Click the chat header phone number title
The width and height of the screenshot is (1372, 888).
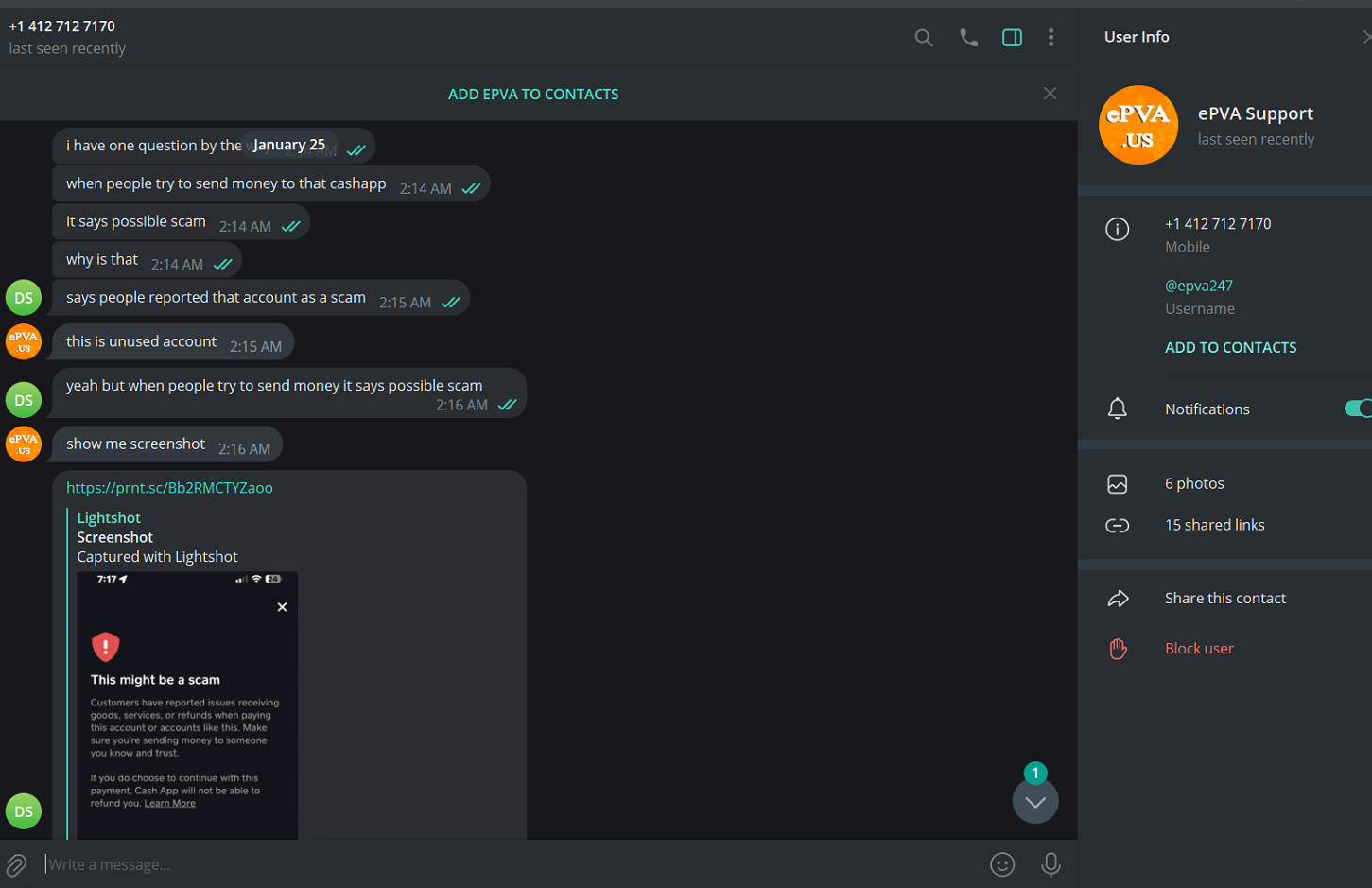(62, 26)
